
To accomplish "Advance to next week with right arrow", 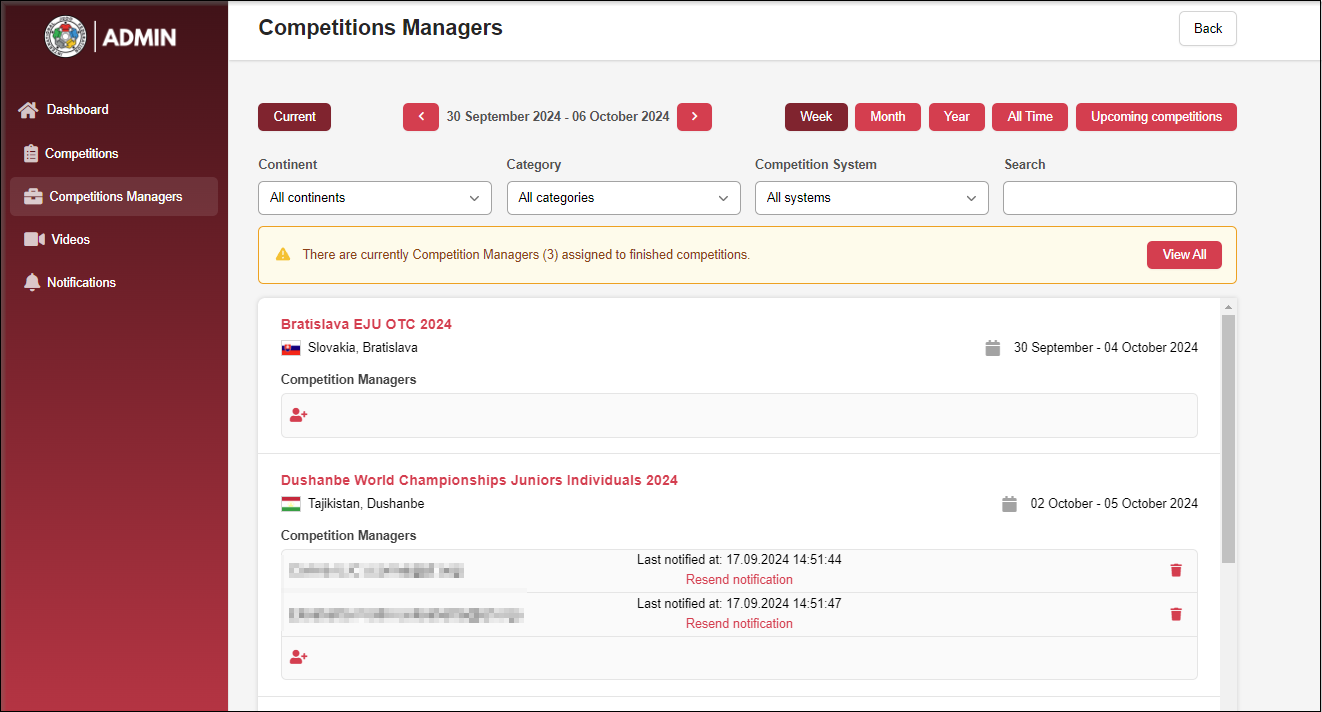I will click(x=694, y=117).
